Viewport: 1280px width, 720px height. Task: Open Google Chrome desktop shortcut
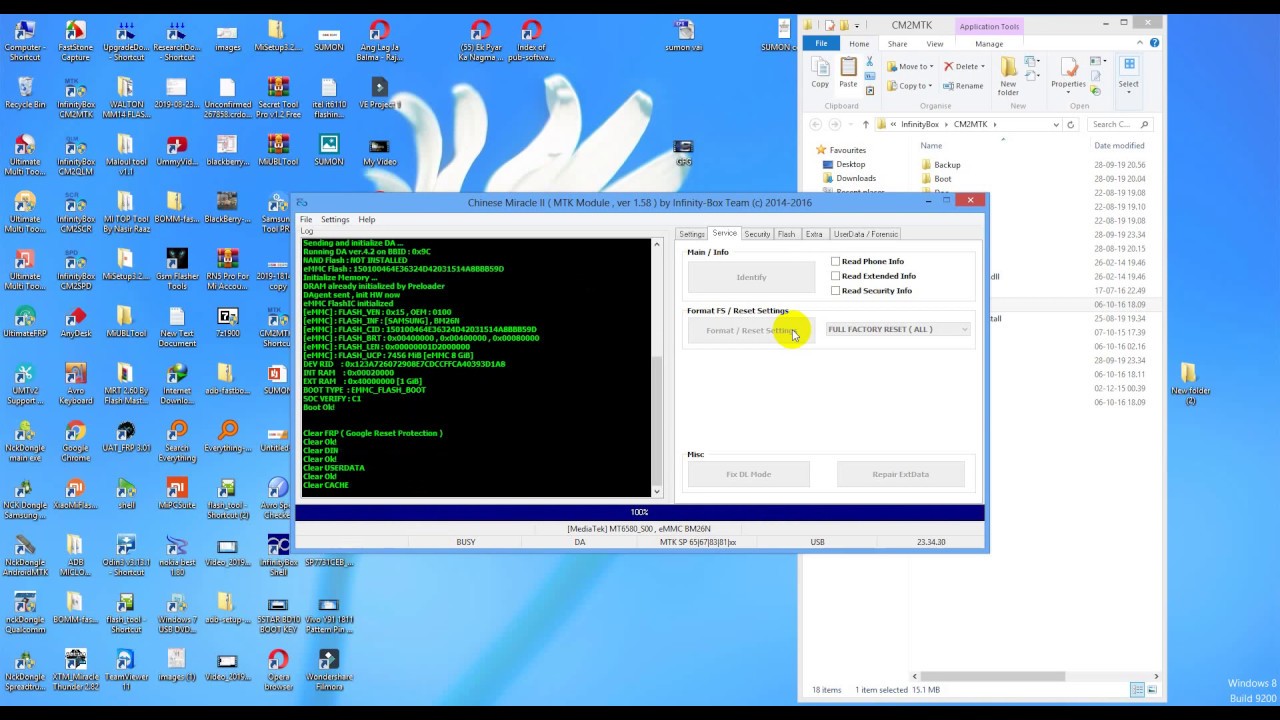pos(75,440)
